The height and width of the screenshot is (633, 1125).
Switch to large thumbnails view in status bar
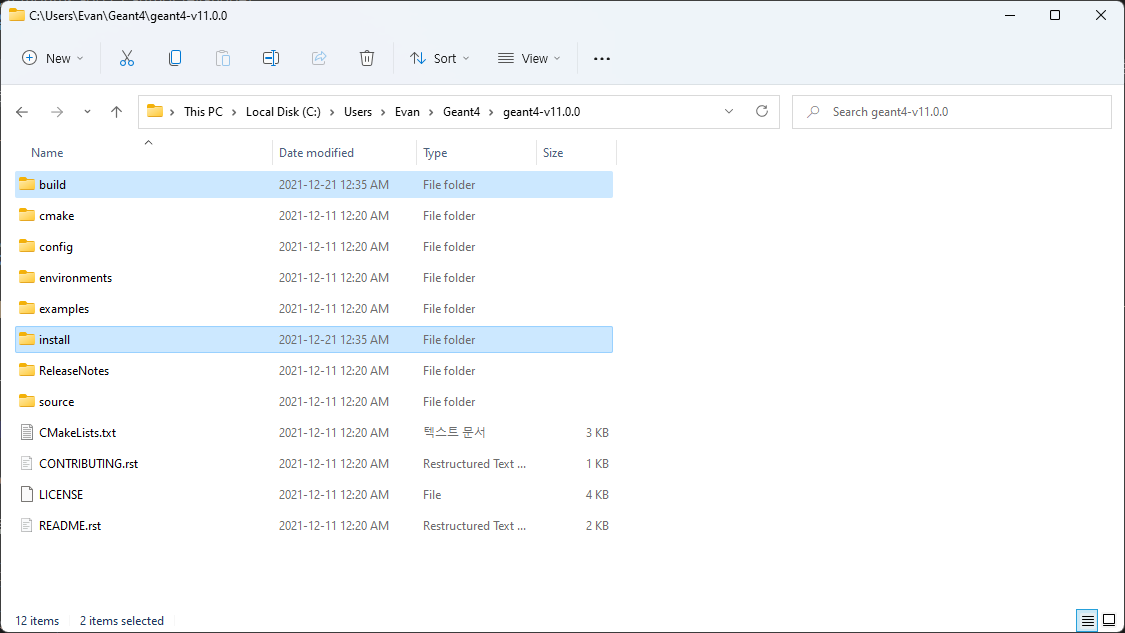click(1108, 620)
